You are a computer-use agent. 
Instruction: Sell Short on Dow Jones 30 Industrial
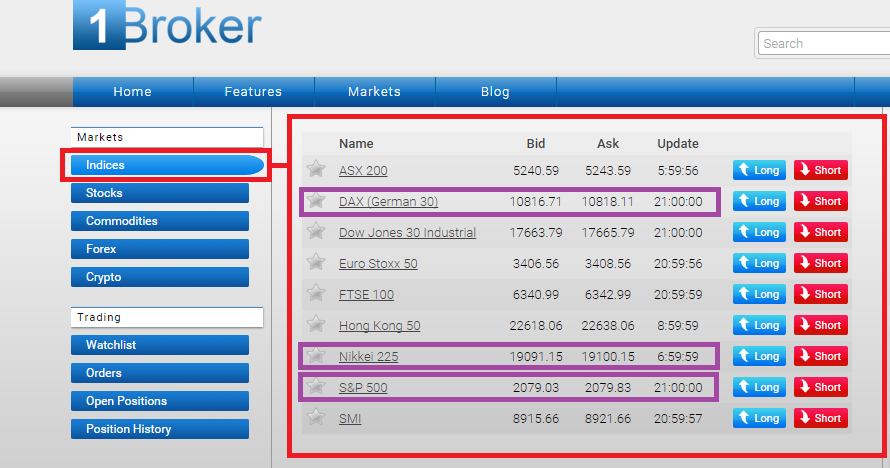[x=821, y=232]
